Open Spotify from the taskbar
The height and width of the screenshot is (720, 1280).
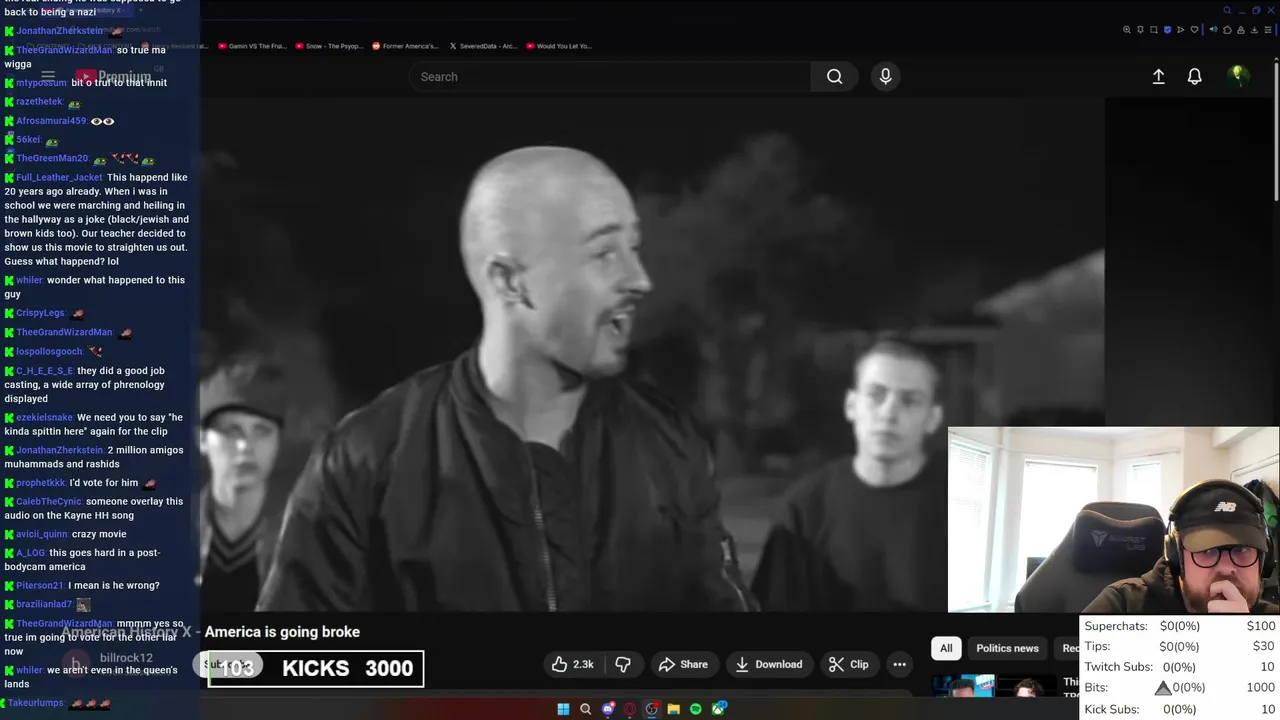[x=696, y=709]
